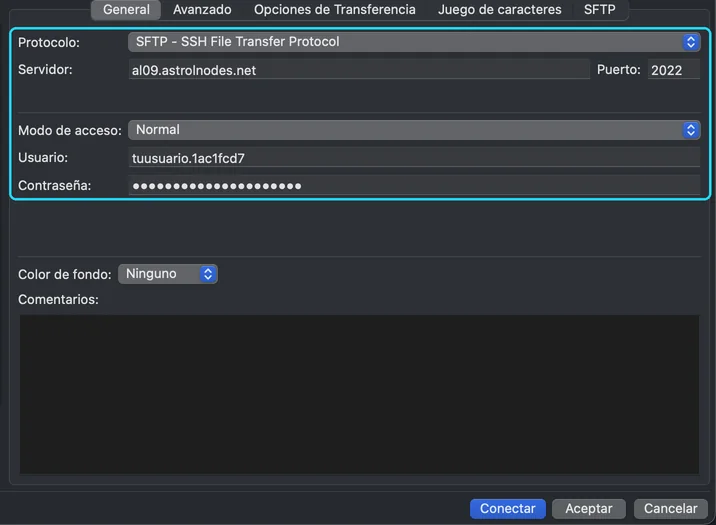Click the Usuario input field
This screenshot has width=716, height=525.
coord(414,158)
